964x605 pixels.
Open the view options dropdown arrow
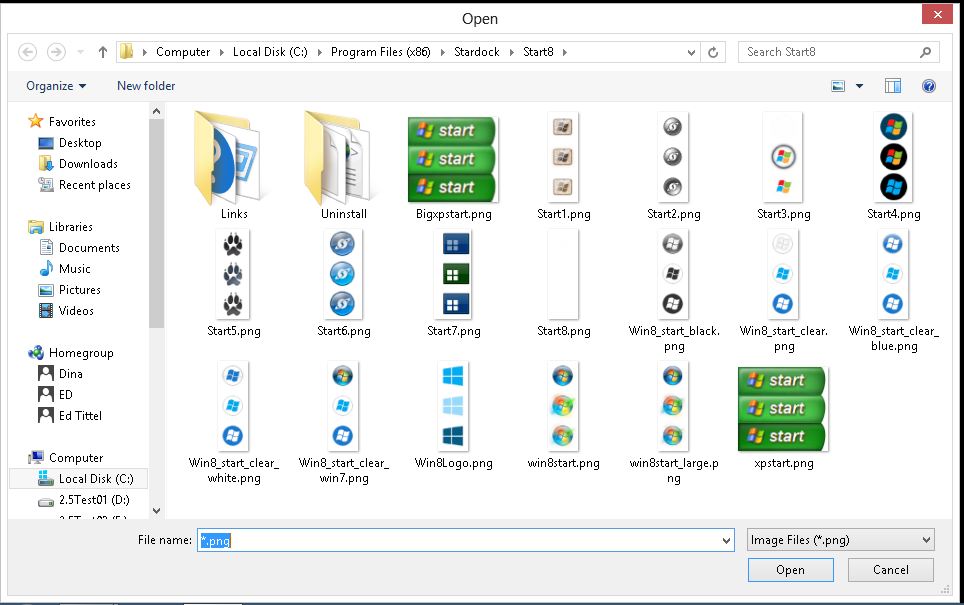(x=859, y=86)
